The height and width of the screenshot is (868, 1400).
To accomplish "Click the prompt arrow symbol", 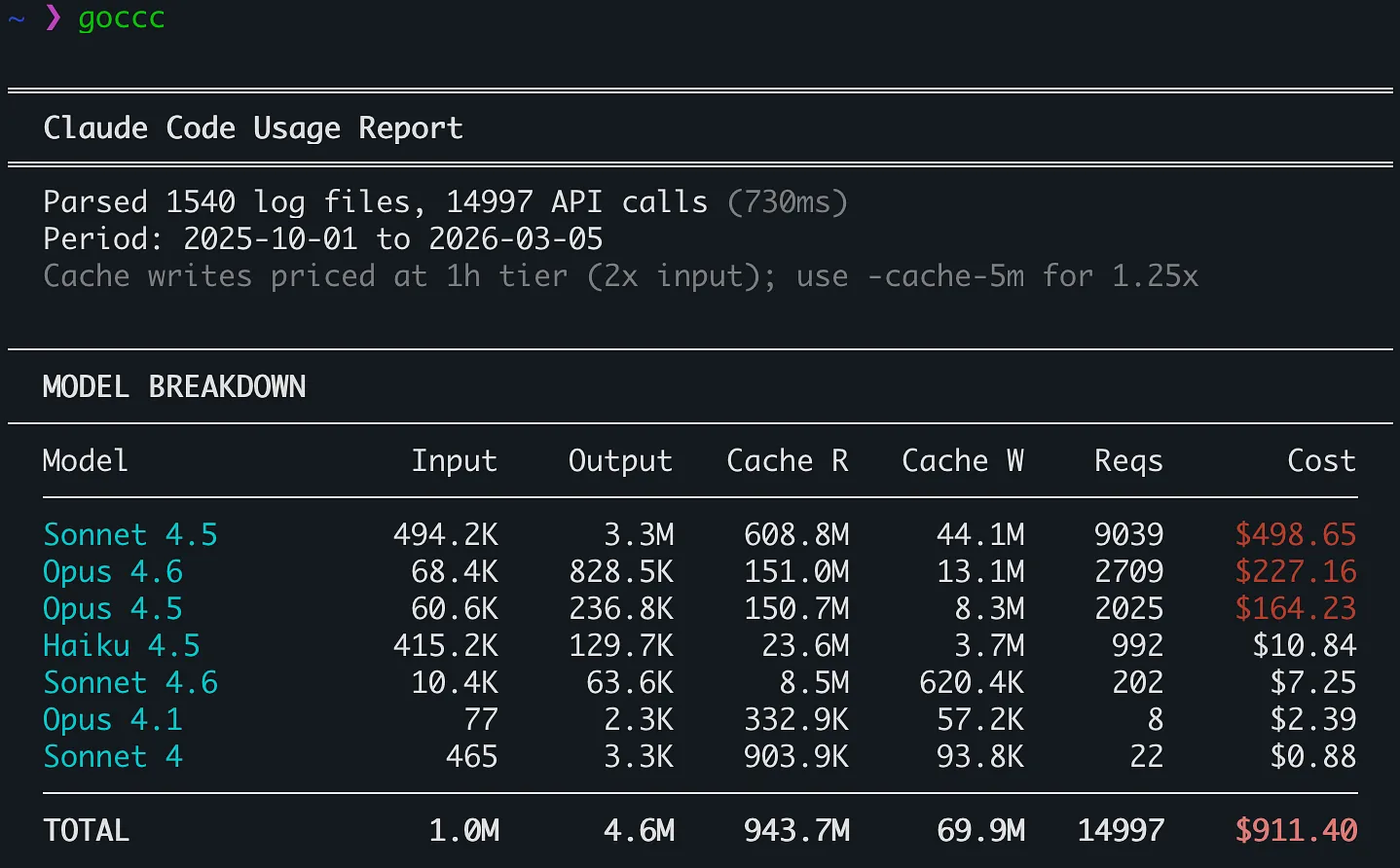I will pos(54,18).
